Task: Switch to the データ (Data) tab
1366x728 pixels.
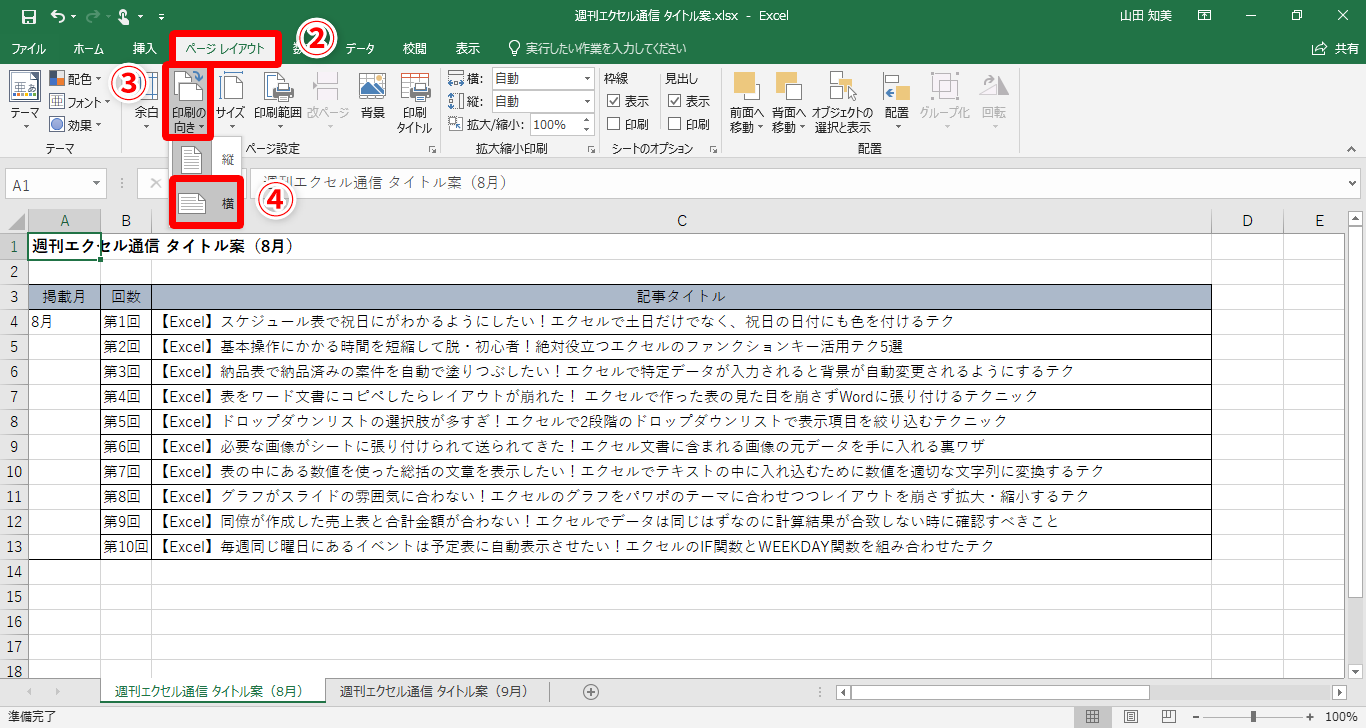Action: pyautogui.click(x=360, y=48)
